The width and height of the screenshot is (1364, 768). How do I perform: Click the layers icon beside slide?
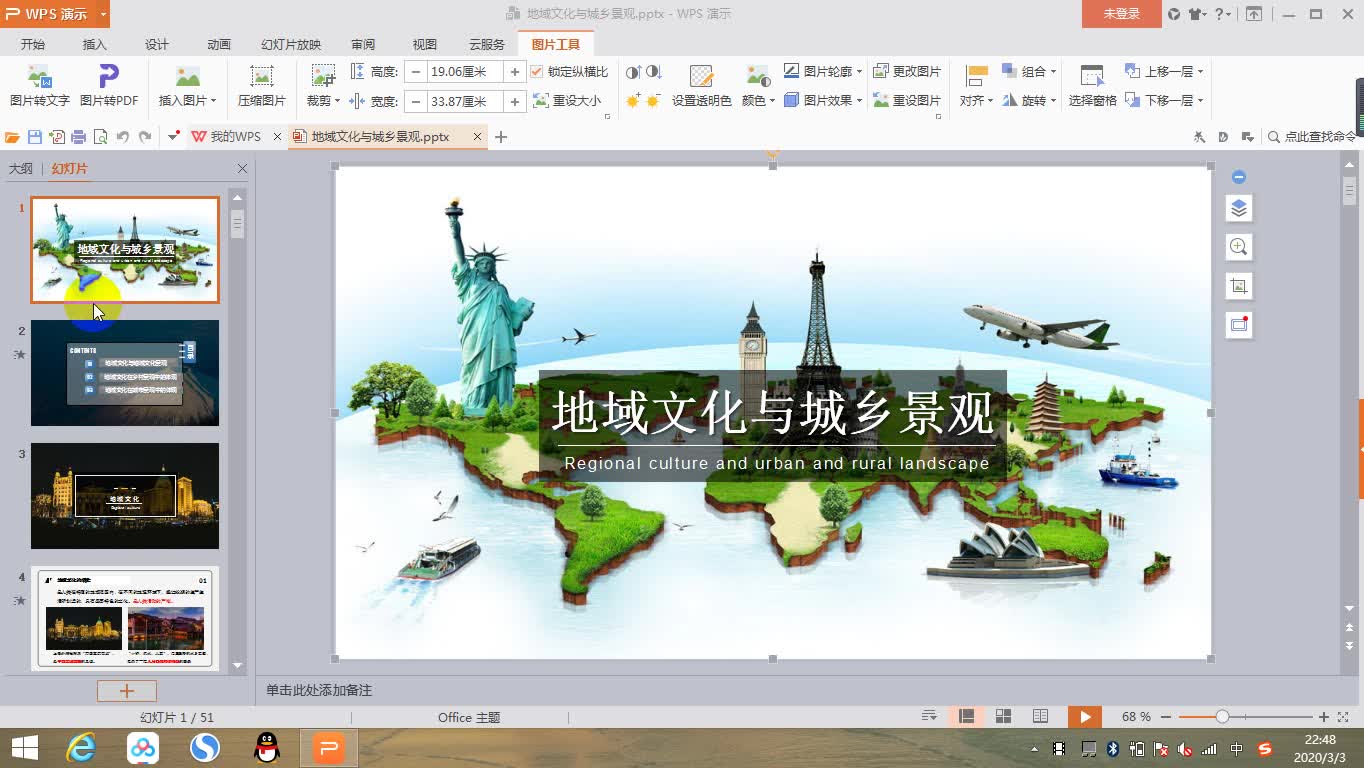[x=1239, y=208]
